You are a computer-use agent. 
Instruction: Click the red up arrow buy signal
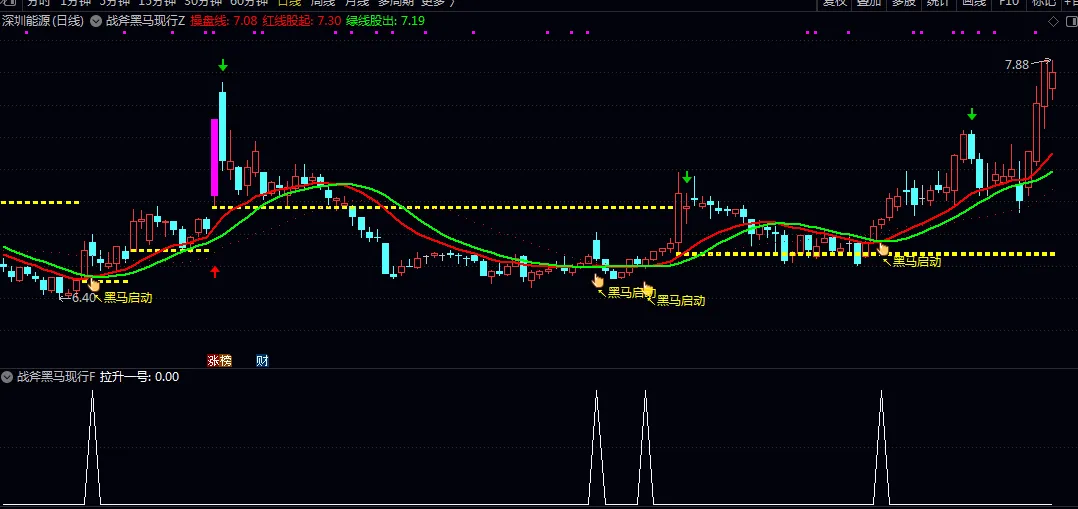point(215,271)
